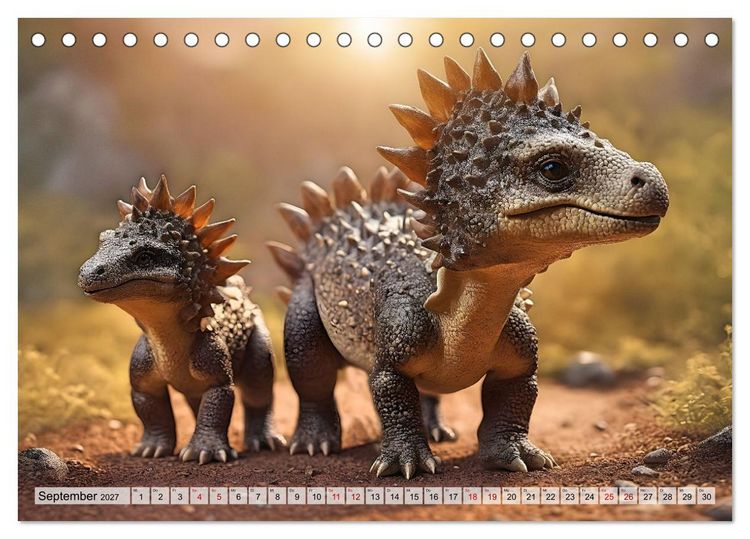Choose date 6 in the calendar strip
Image resolution: width=750 pixels, height=539 pixels.
tap(238, 496)
